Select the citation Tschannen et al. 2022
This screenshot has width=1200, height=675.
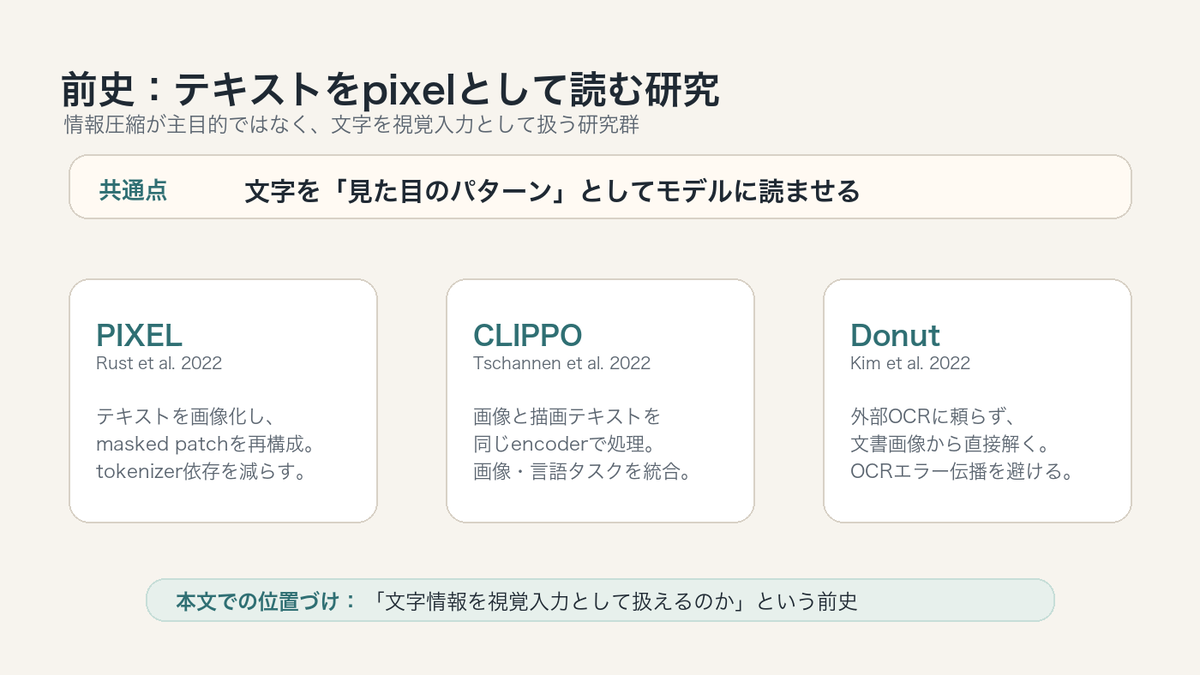562,363
